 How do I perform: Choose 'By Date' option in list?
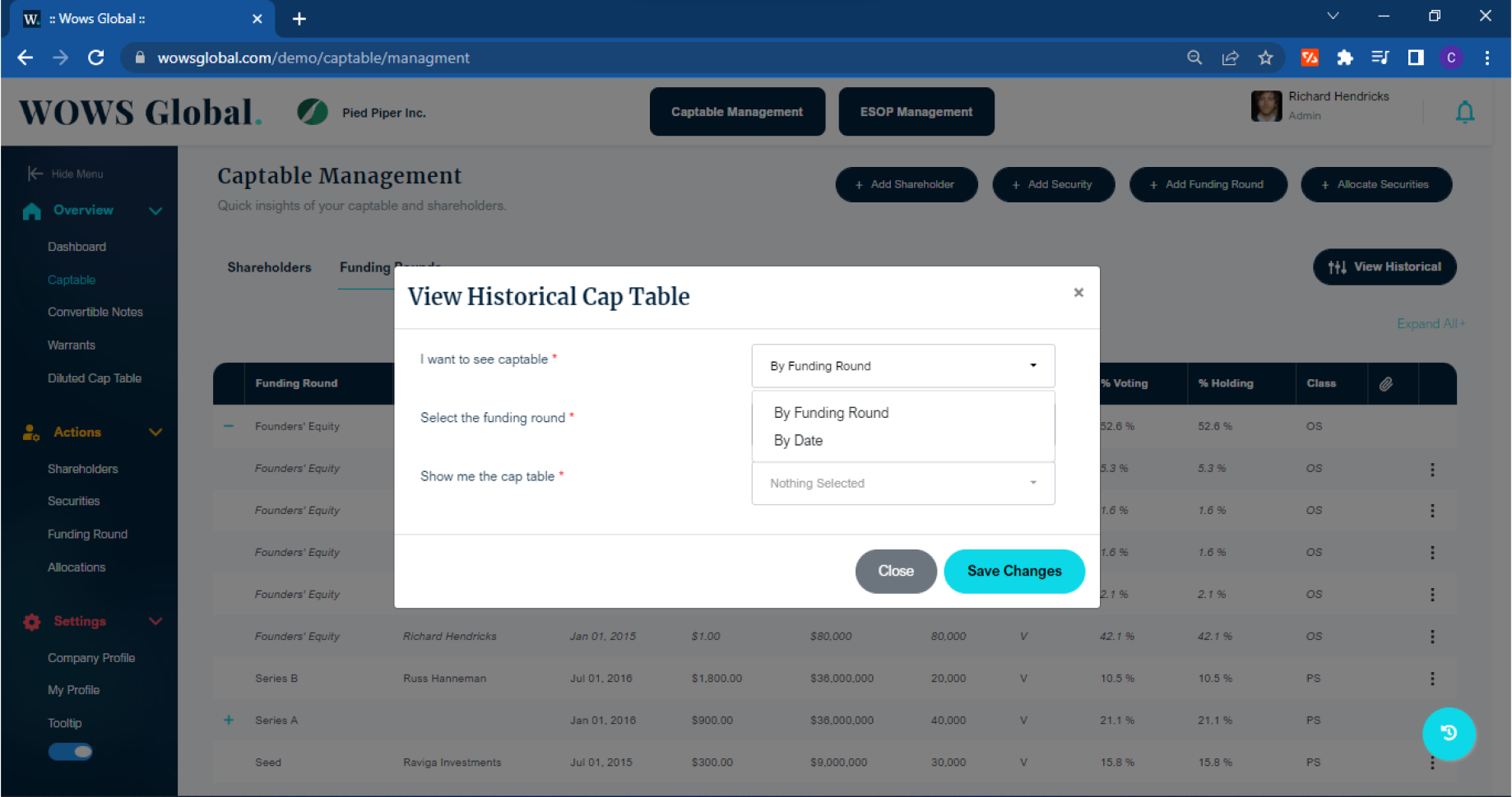point(798,441)
